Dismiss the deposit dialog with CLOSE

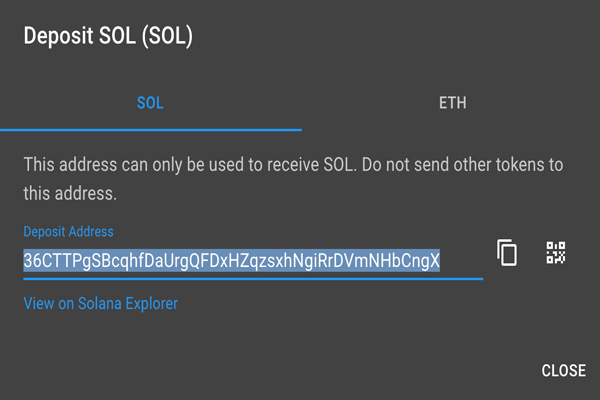(563, 371)
